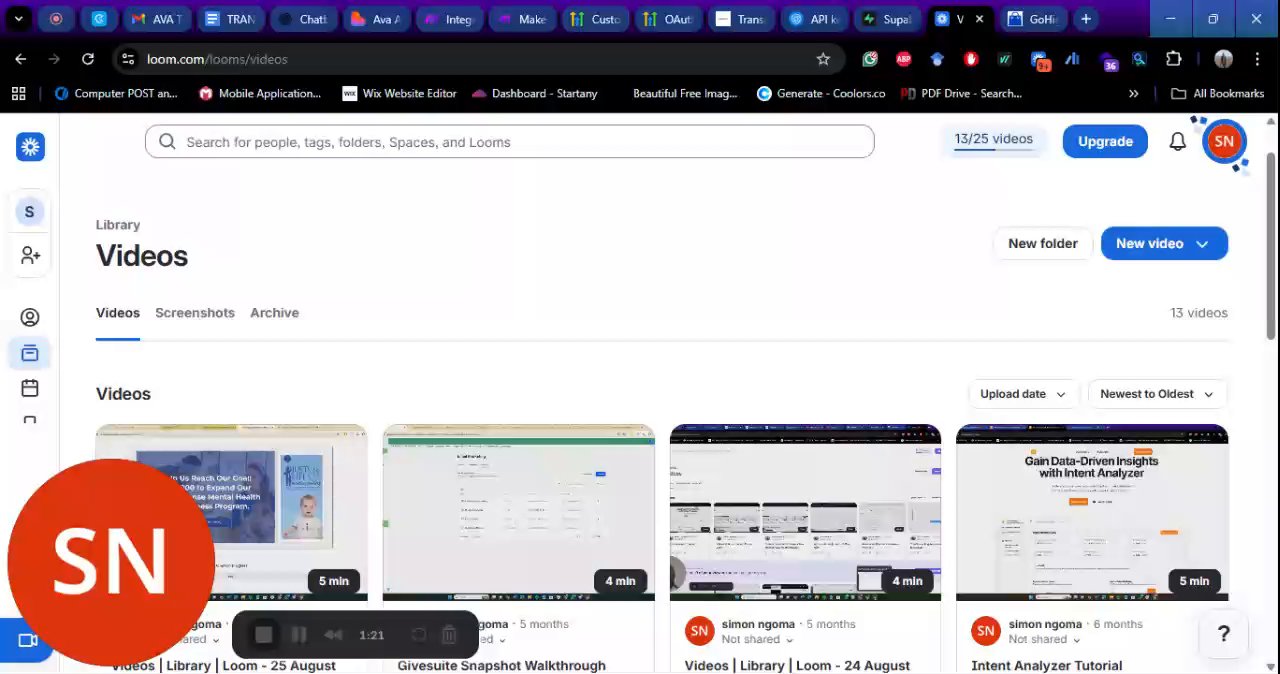Open the All Bookmarks folder
1280x674 pixels.
[1217, 93]
